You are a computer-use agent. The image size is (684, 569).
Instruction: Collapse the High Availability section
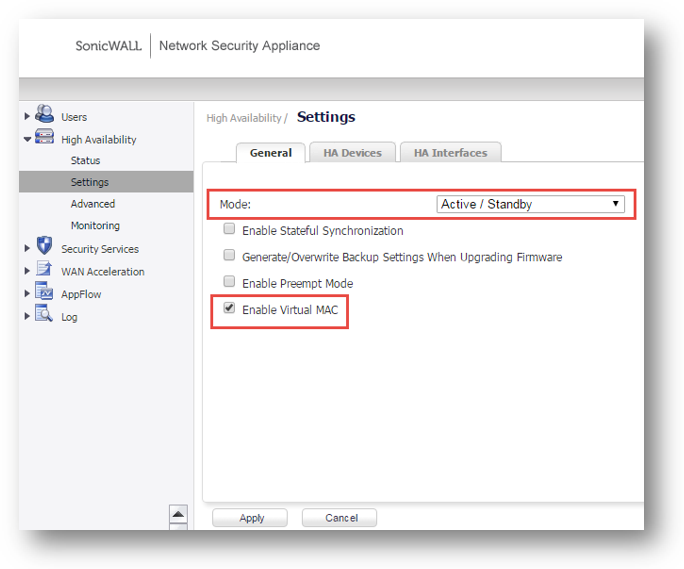point(27,140)
